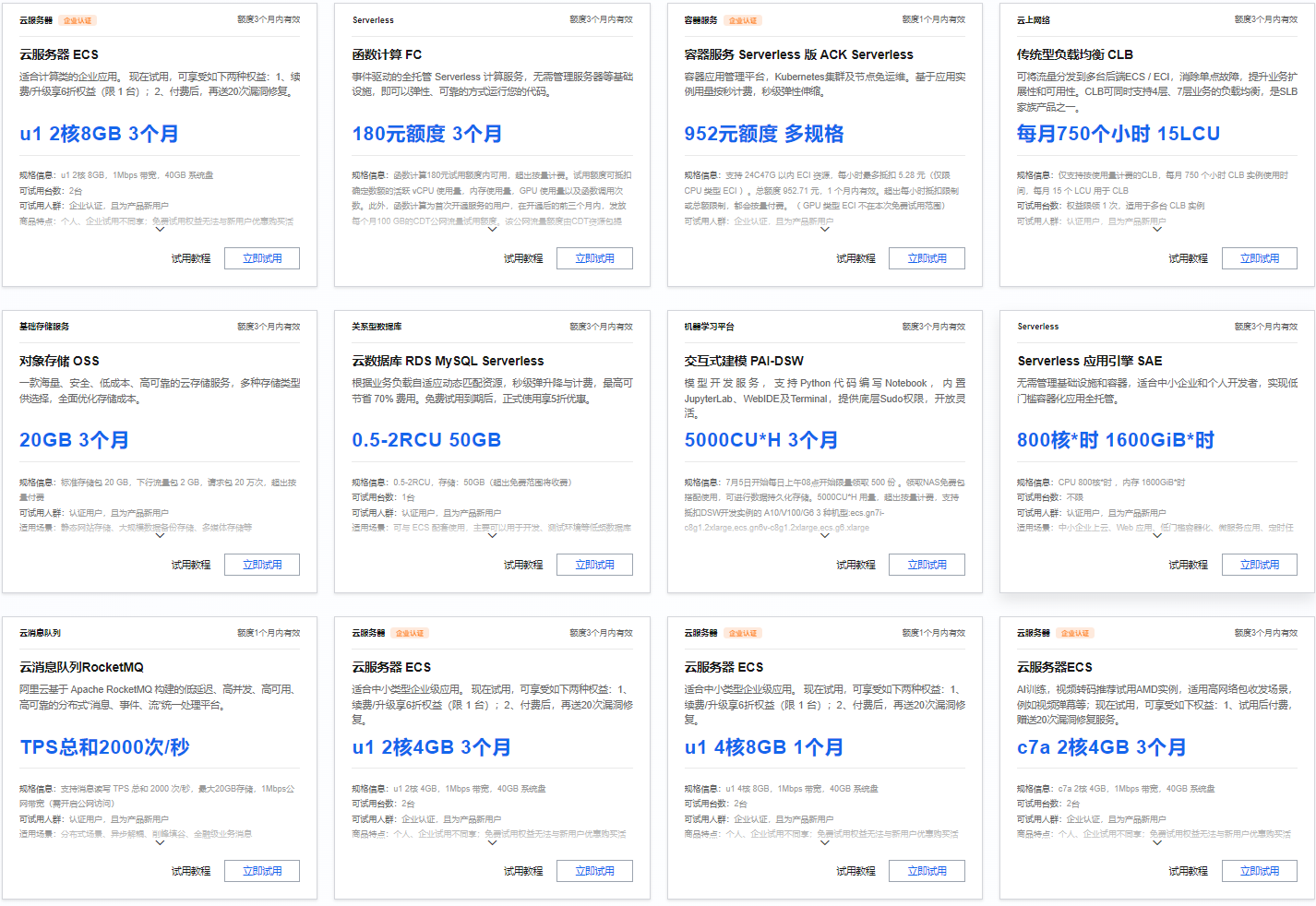
Task: Click the 5000CU*H 3个月 headline
Action: pos(761,440)
